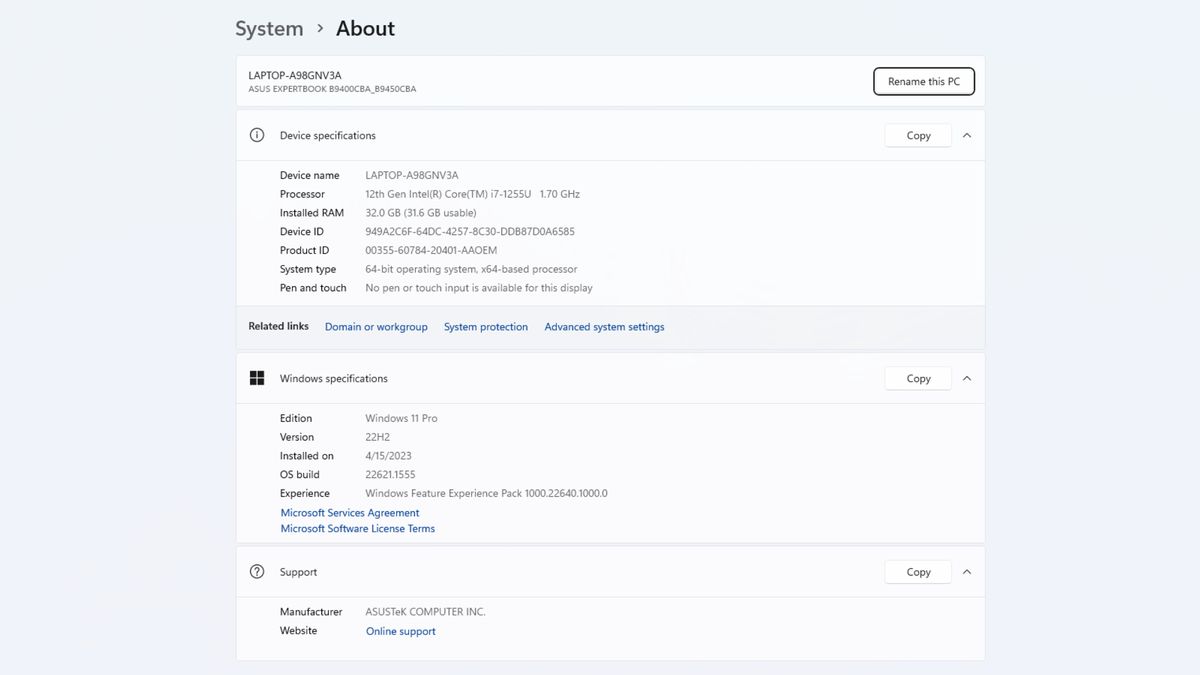Copy the Device specifications
Image resolution: width=1200 pixels, height=675 pixels.
point(918,135)
